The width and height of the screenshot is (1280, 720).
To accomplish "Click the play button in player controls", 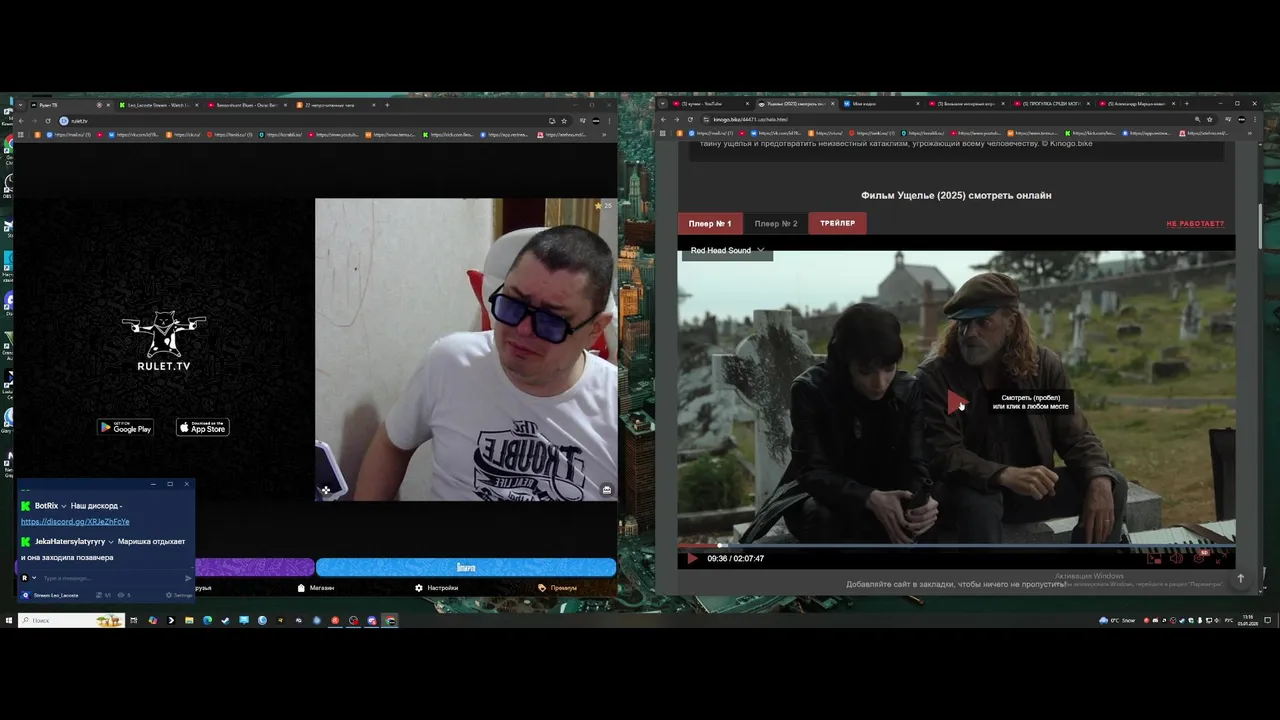I will click(x=691, y=558).
